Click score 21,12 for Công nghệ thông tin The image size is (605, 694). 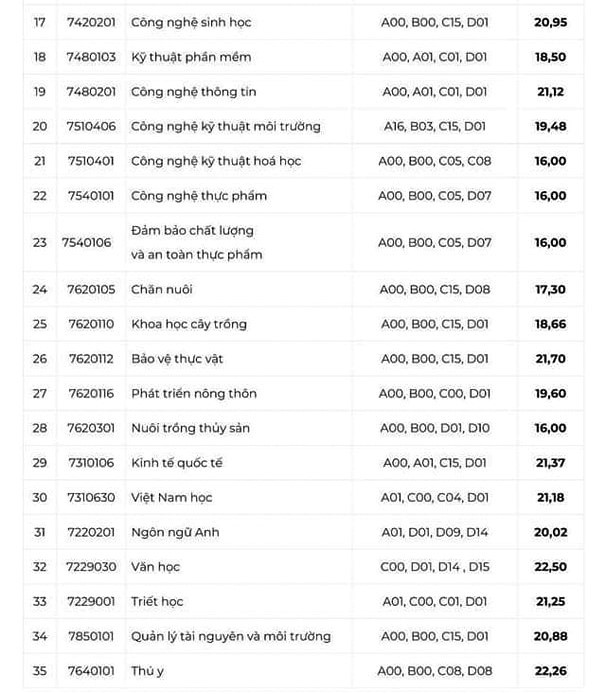pos(550,91)
